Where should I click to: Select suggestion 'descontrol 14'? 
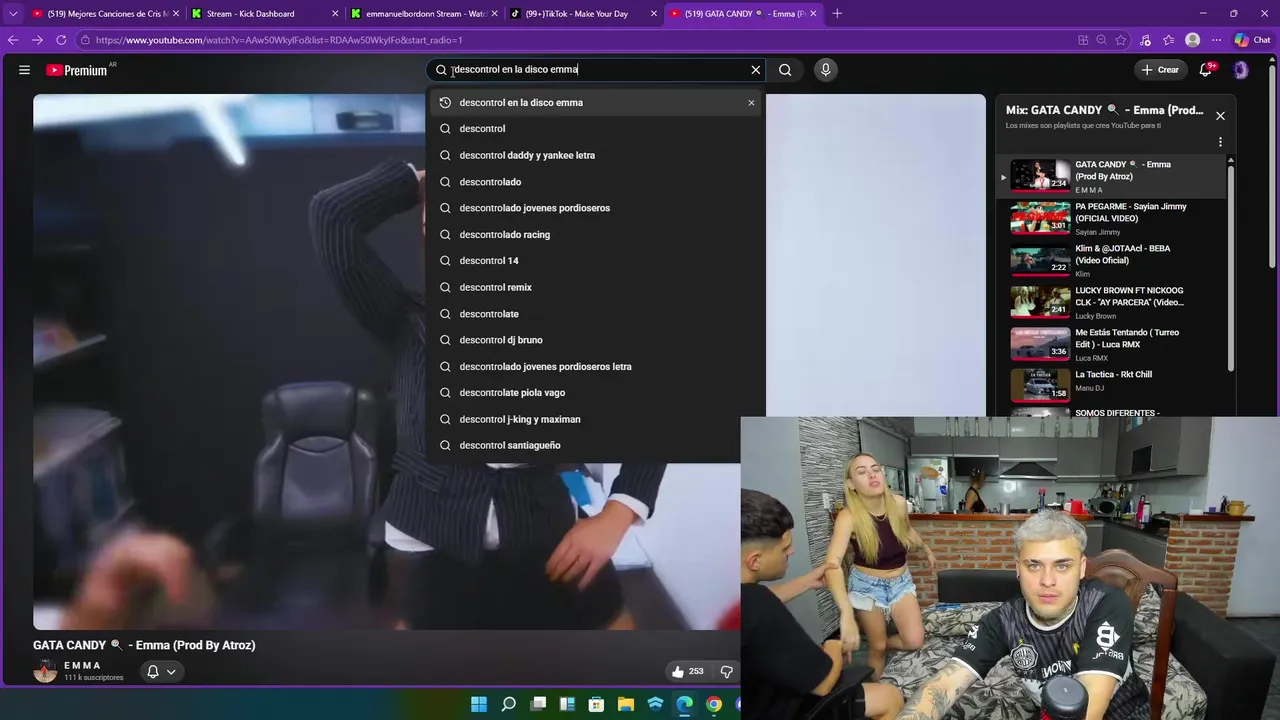pyautogui.click(x=597, y=261)
